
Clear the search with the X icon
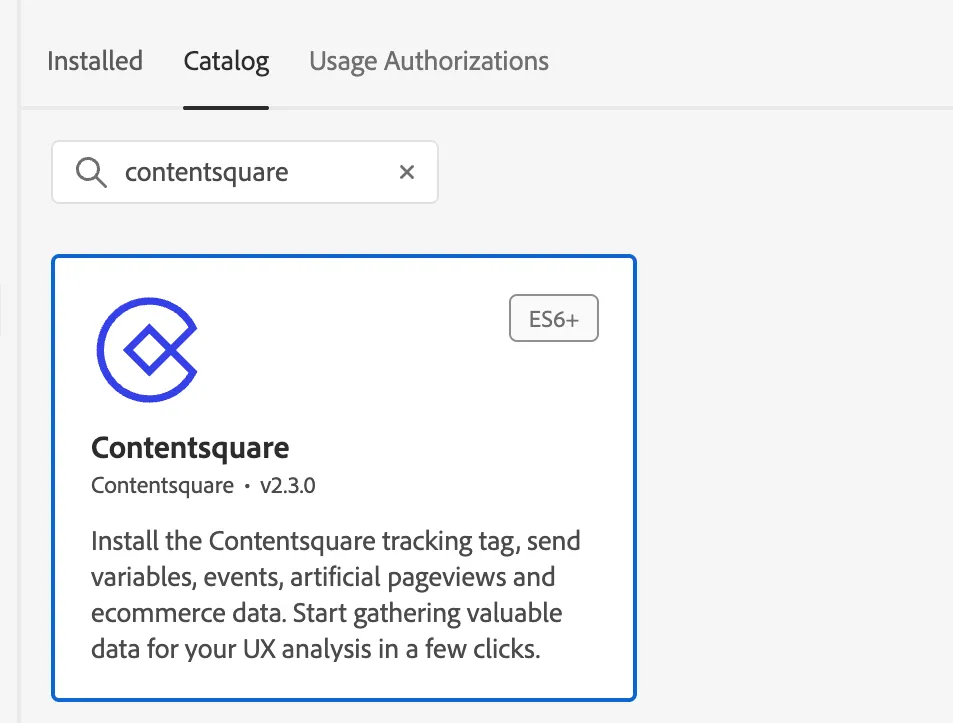407,173
